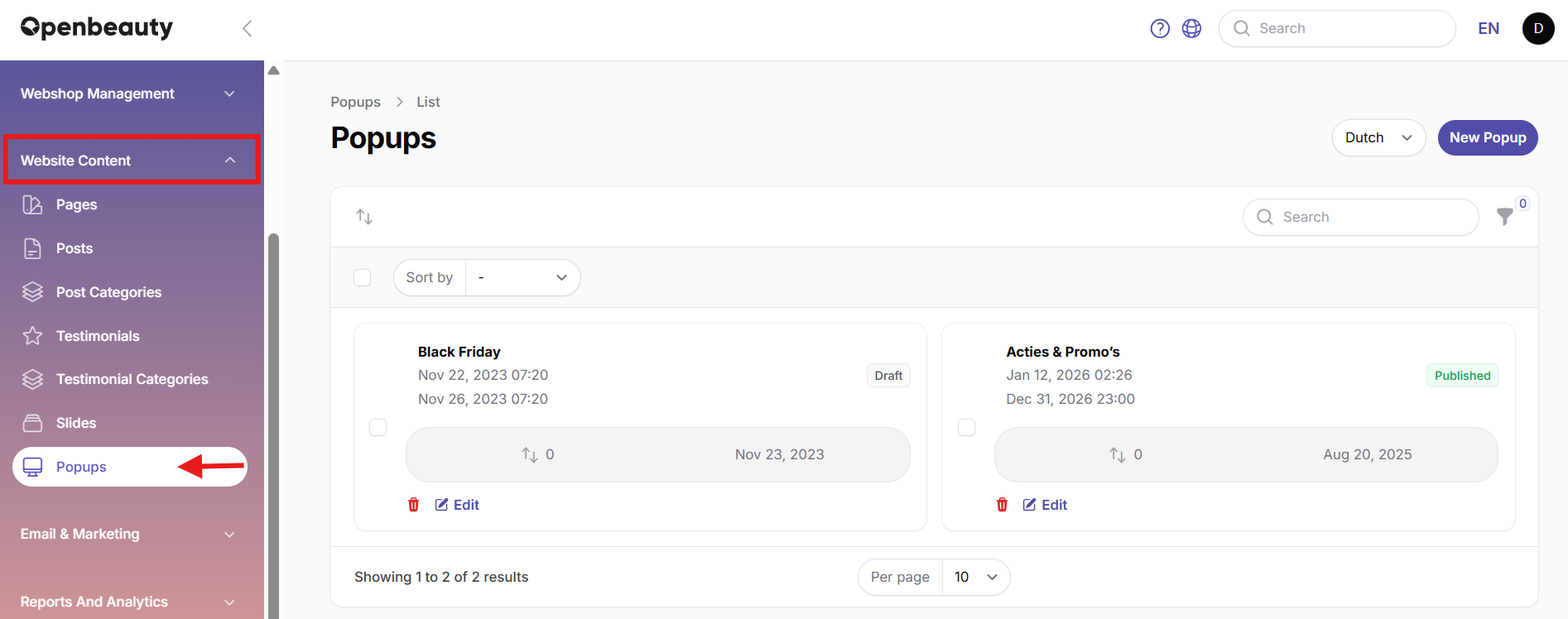Click the reorder arrows icon above list

(x=364, y=217)
